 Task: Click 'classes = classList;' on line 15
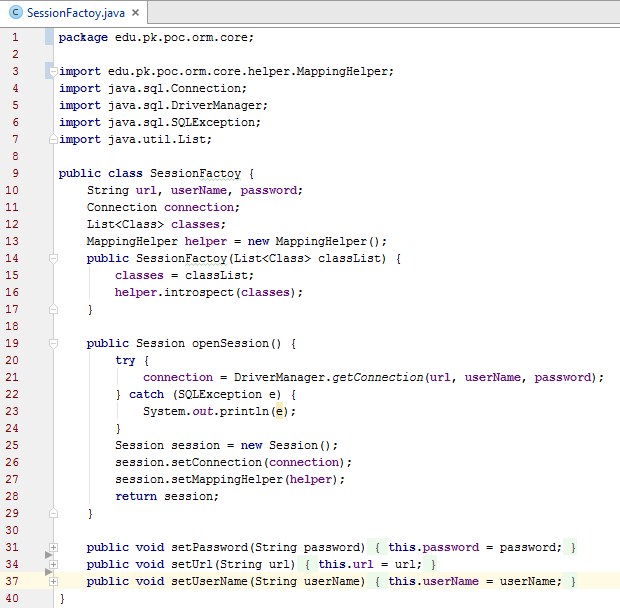(184, 275)
